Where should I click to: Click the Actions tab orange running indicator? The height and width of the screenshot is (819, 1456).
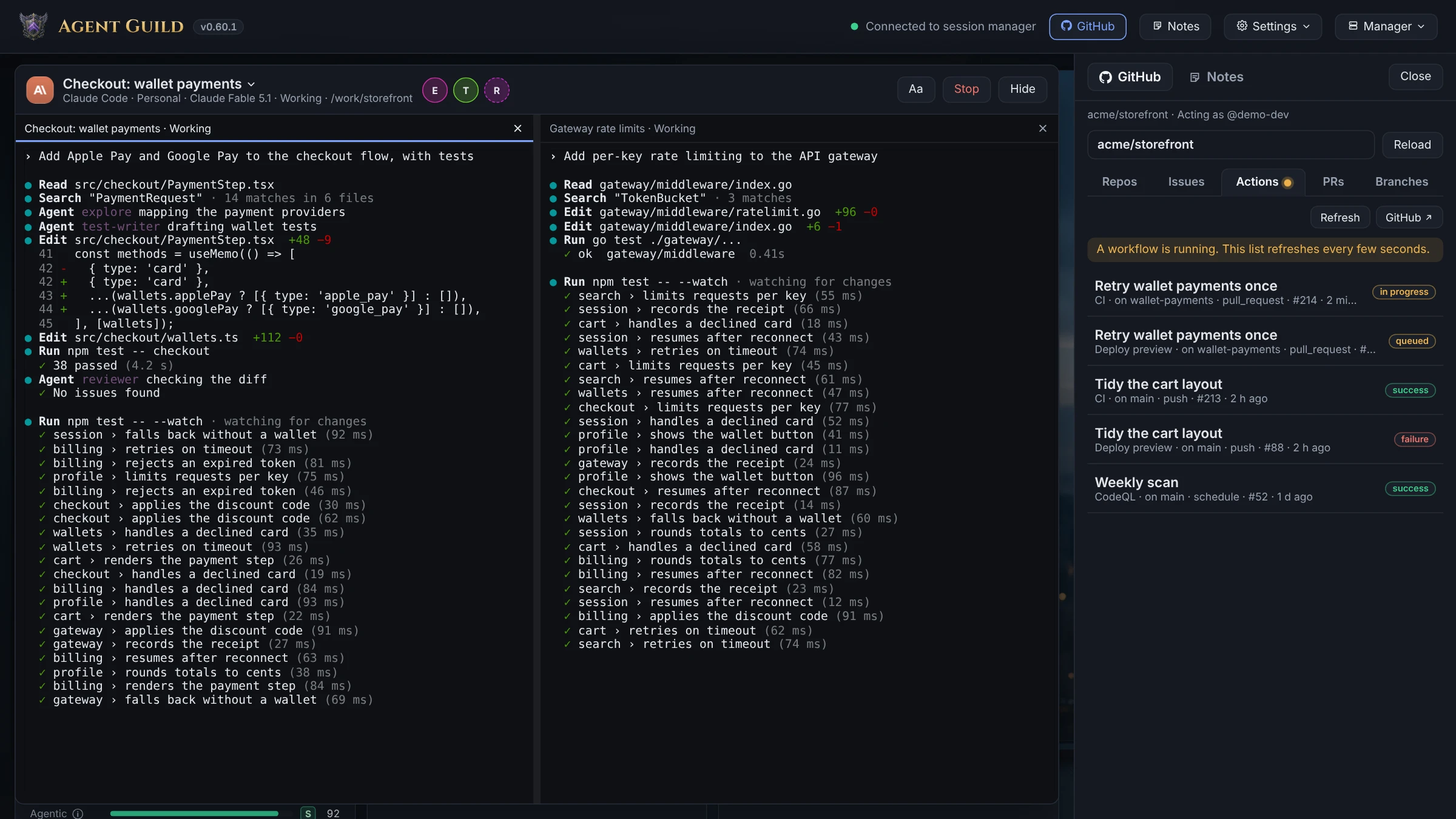coord(1288,183)
